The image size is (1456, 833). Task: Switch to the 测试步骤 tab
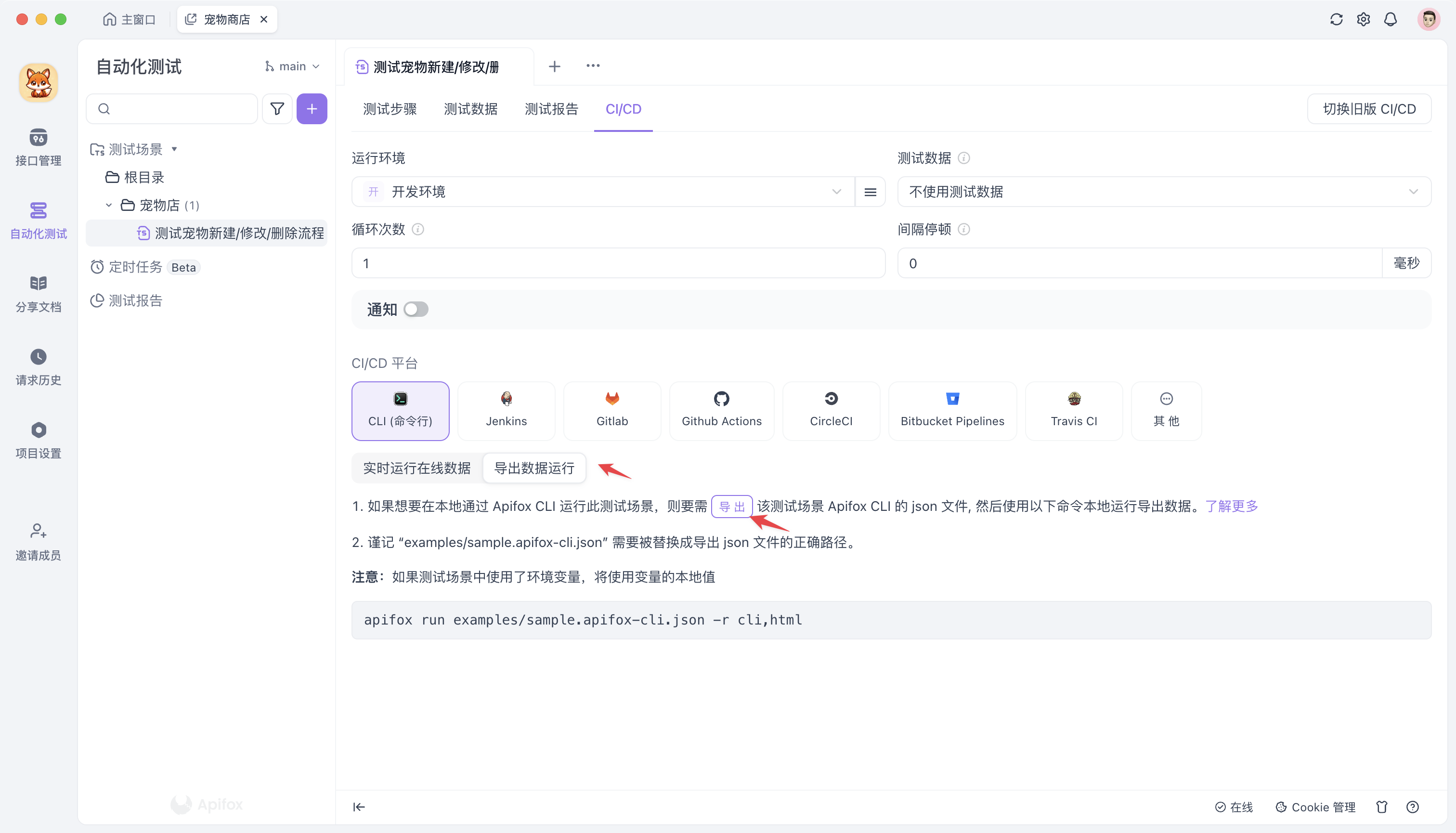389,109
